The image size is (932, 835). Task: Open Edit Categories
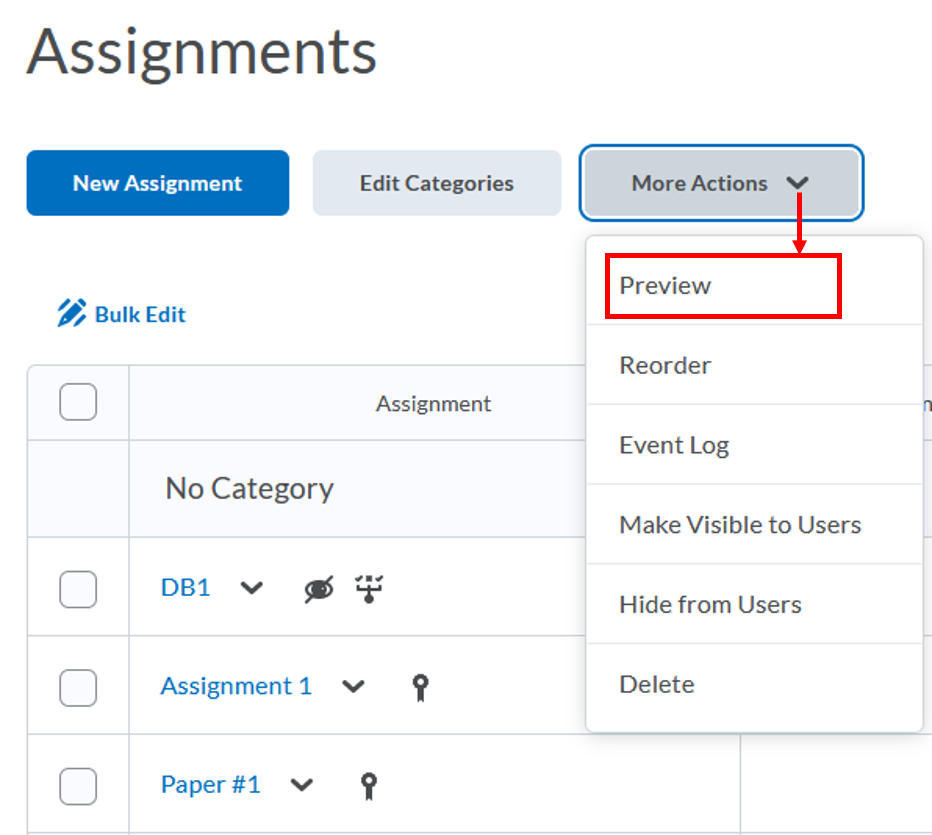tap(437, 183)
